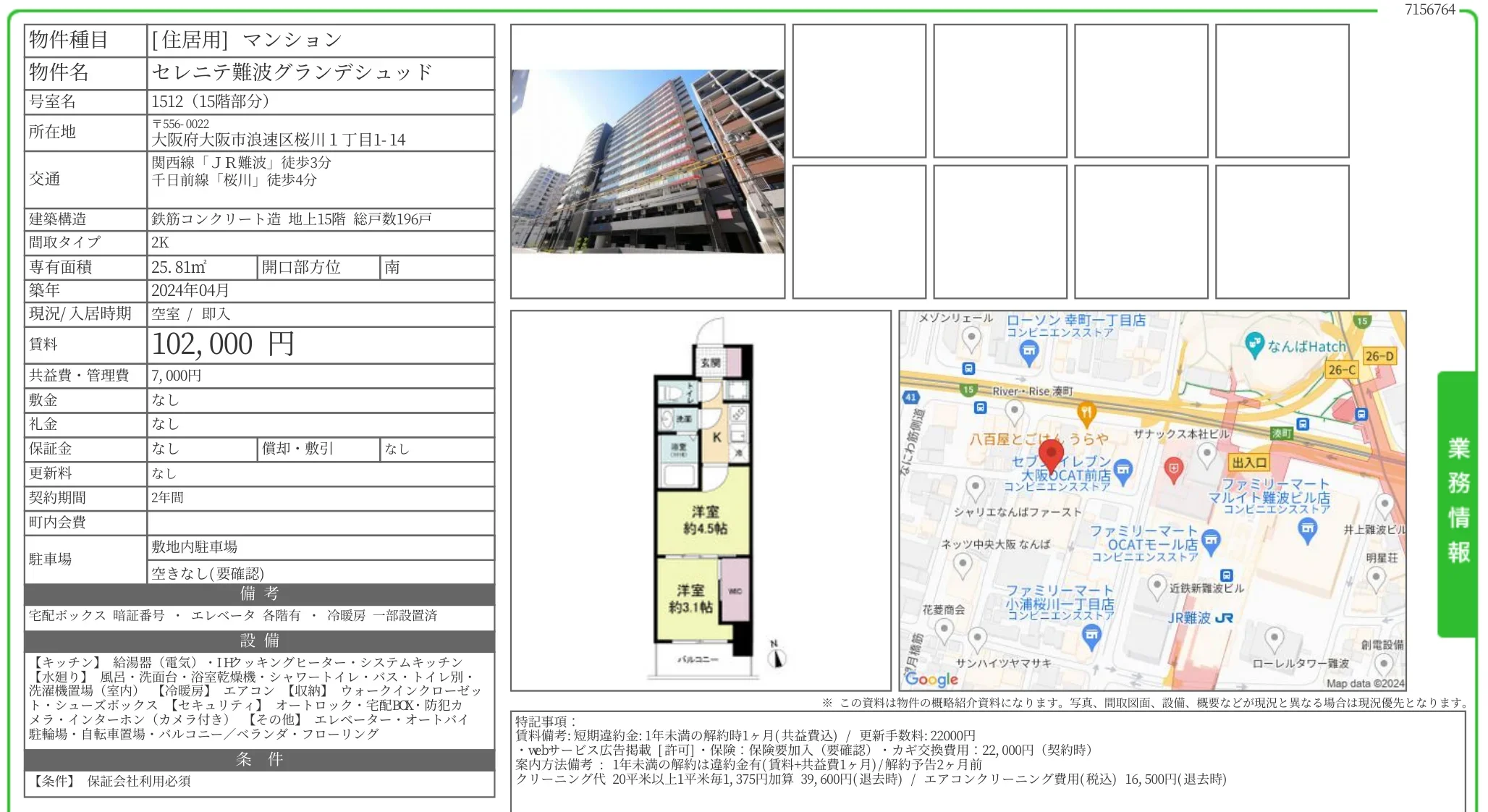This screenshot has width=1488, height=812.
Task: Click the Lawson 幸町一丁目店 store icon
Action: pyautogui.click(x=1028, y=352)
